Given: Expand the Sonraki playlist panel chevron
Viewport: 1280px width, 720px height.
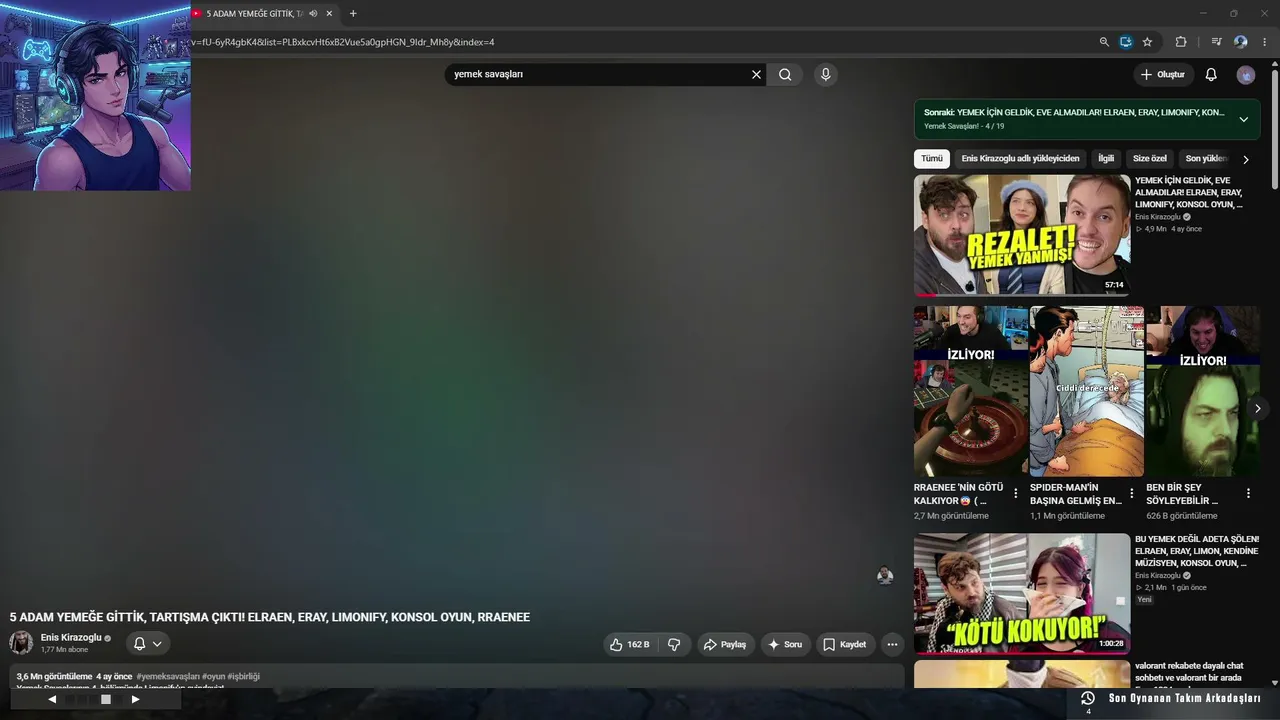Looking at the screenshot, I should [1243, 119].
